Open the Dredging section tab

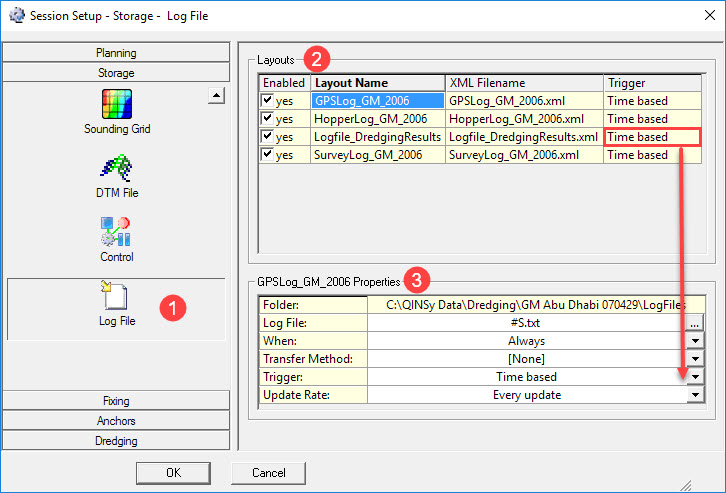click(116, 440)
